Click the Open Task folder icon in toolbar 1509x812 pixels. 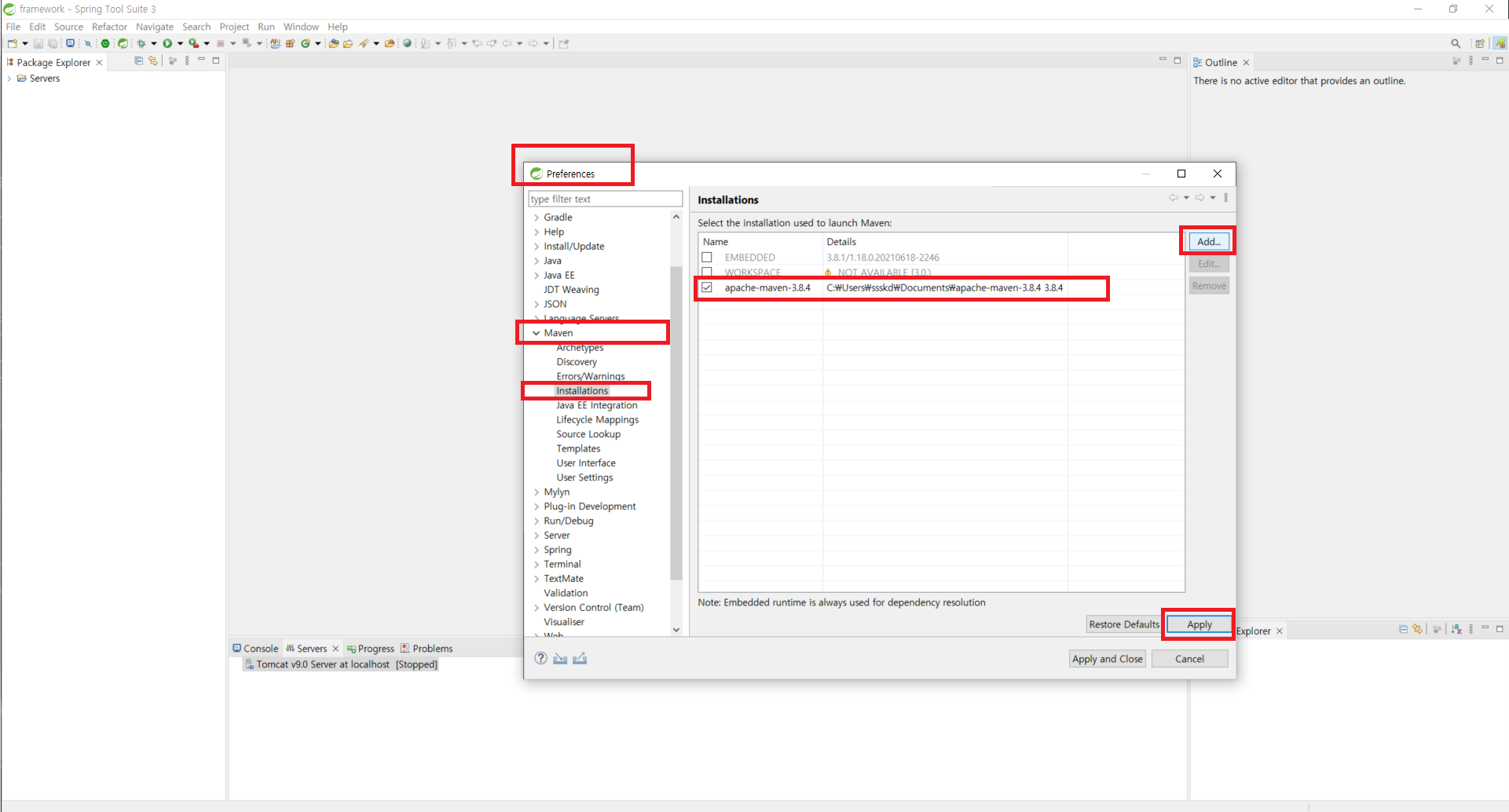pos(348,43)
